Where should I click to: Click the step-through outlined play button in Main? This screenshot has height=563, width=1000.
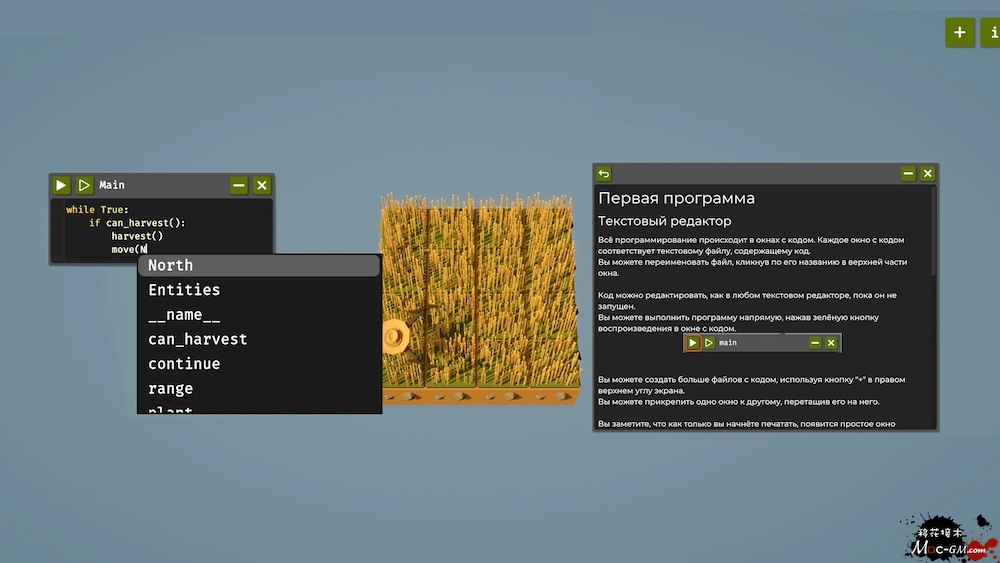click(x=84, y=185)
